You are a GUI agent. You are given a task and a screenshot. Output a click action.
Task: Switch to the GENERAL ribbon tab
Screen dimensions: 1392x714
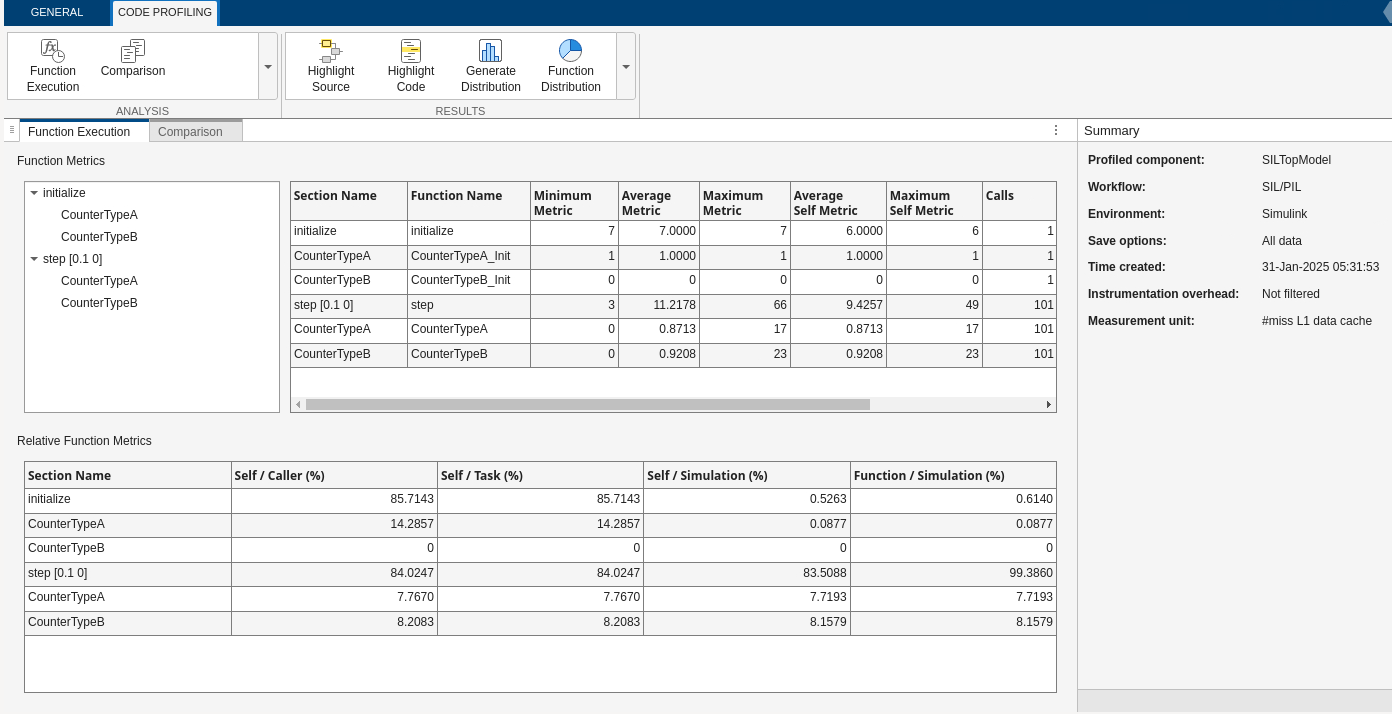pyautogui.click(x=56, y=13)
